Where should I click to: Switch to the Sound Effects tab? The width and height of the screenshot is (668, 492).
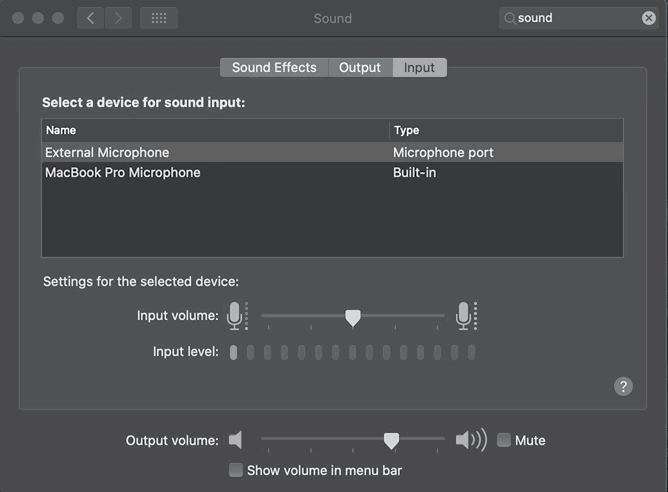[x=274, y=67]
